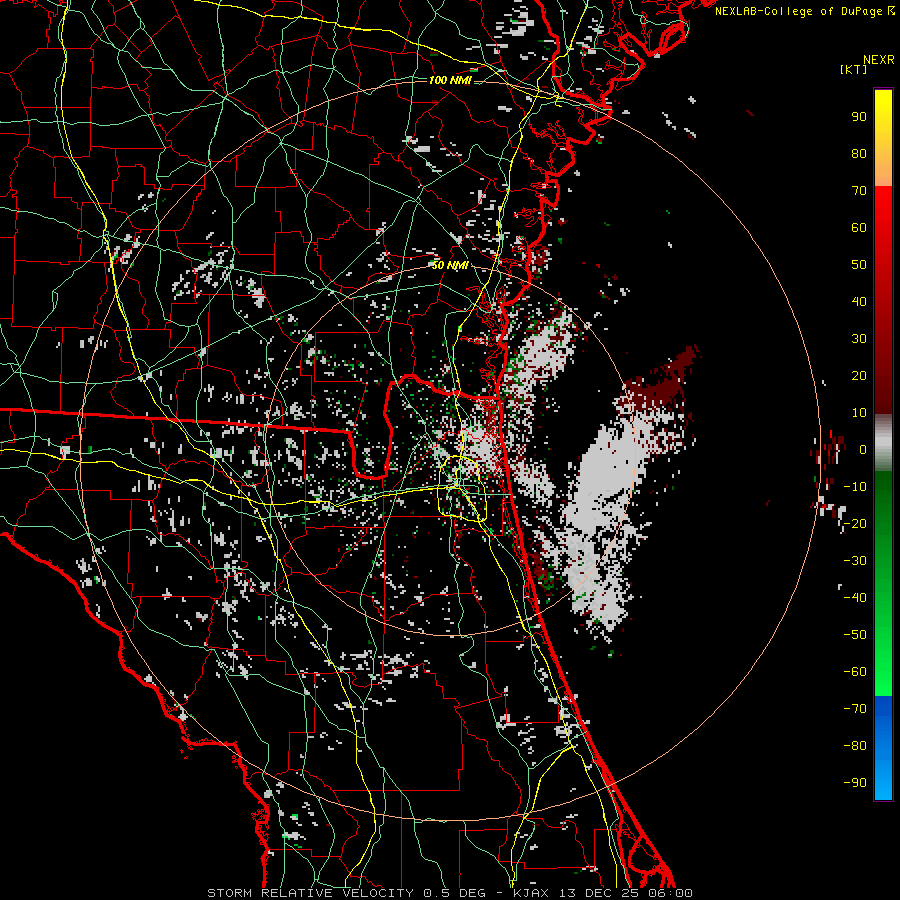Click the positive 20 knot scale label
The width and height of the screenshot is (900, 900).
point(859,375)
